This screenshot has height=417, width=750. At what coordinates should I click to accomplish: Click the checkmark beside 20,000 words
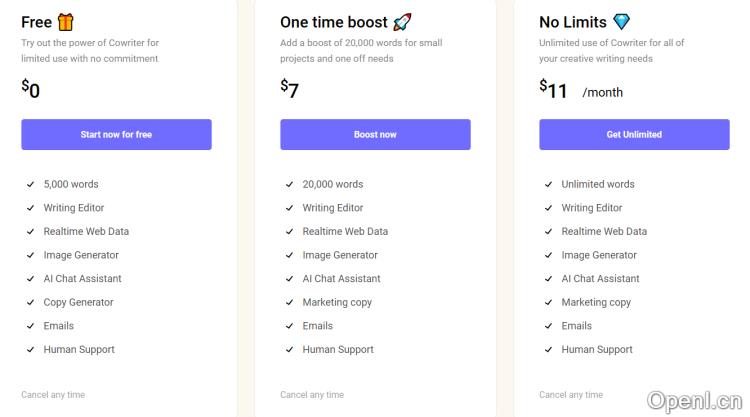pyautogui.click(x=289, y=184)
